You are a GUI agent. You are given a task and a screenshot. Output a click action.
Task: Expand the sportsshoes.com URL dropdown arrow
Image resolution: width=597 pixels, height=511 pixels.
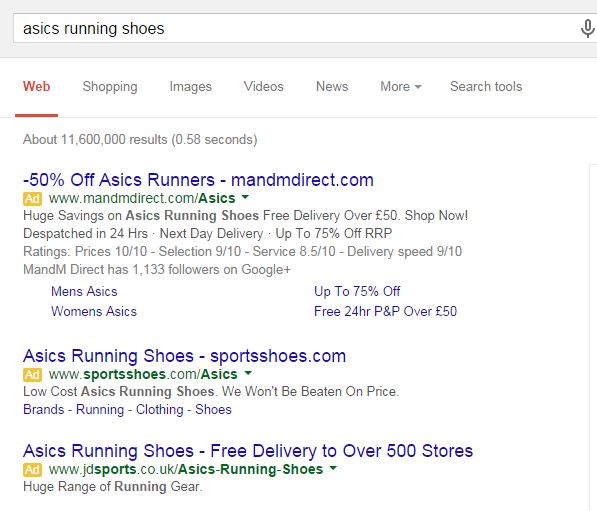248,373
